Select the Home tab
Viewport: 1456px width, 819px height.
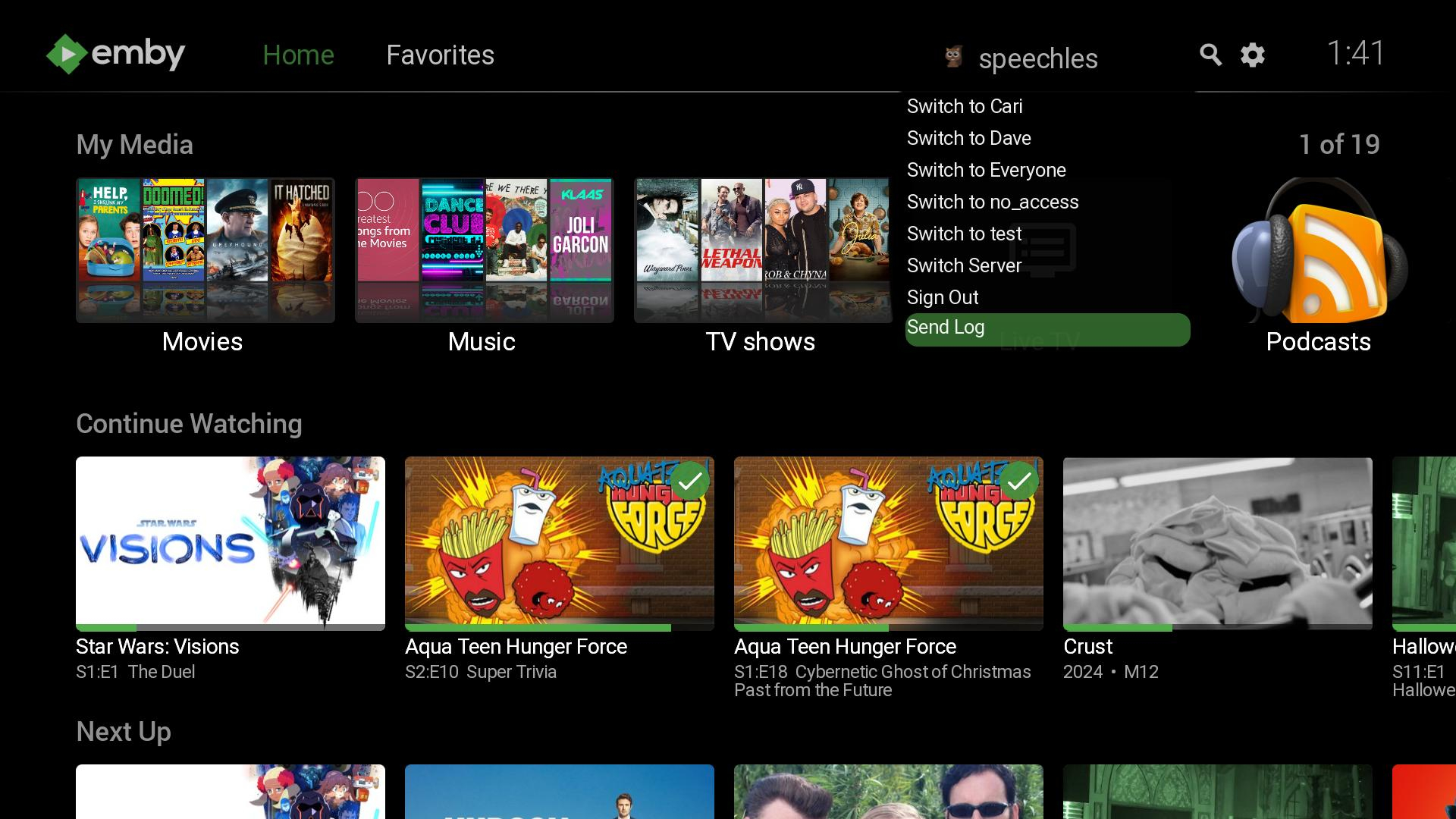(x=298, y=55)
